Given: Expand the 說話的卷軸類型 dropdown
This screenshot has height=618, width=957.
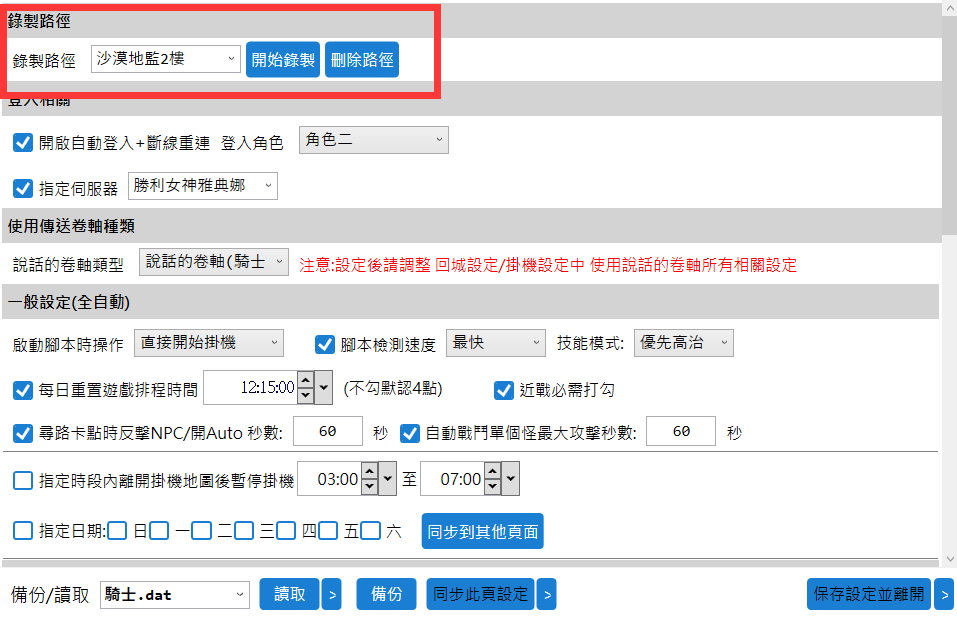Looking at the screenshot, I should 213,263.
